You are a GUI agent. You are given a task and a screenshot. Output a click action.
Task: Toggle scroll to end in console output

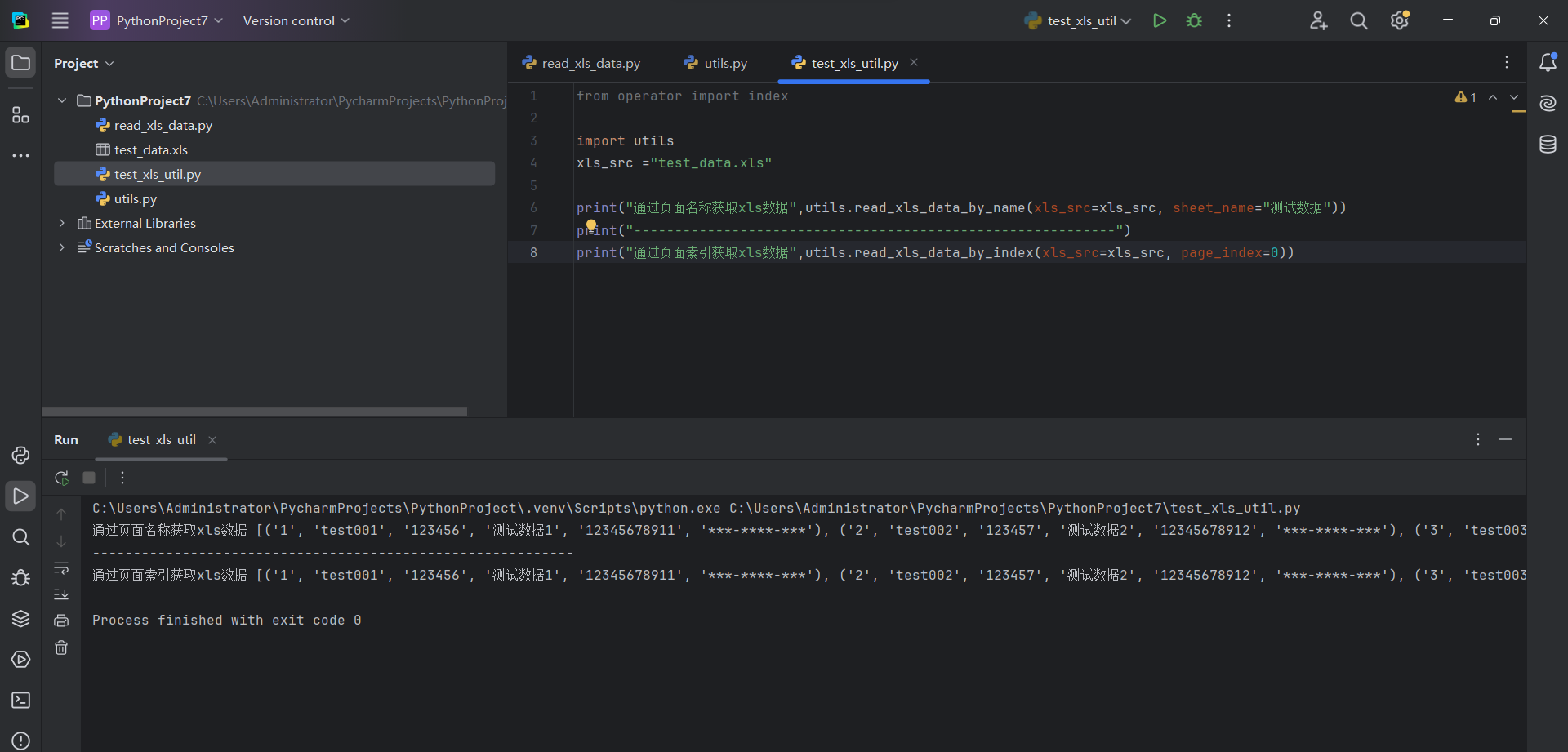(61, 594)
